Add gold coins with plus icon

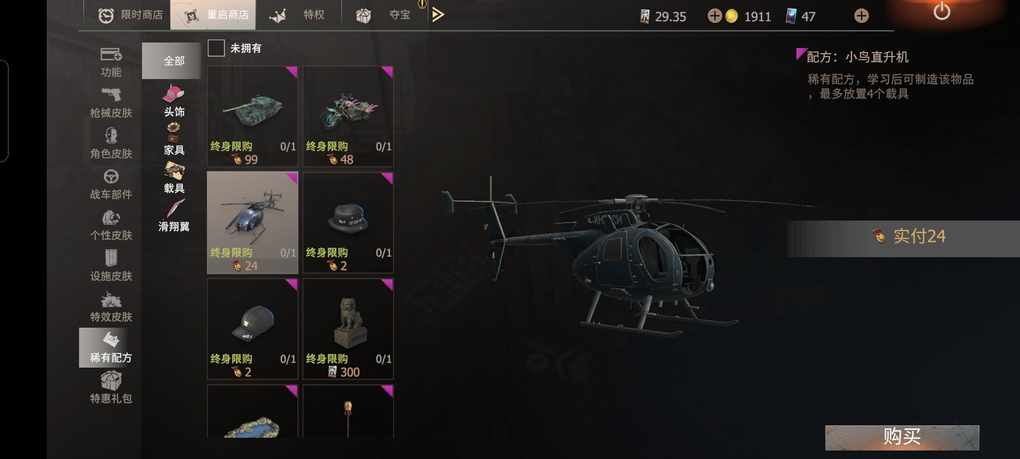(x=714, y=16)
